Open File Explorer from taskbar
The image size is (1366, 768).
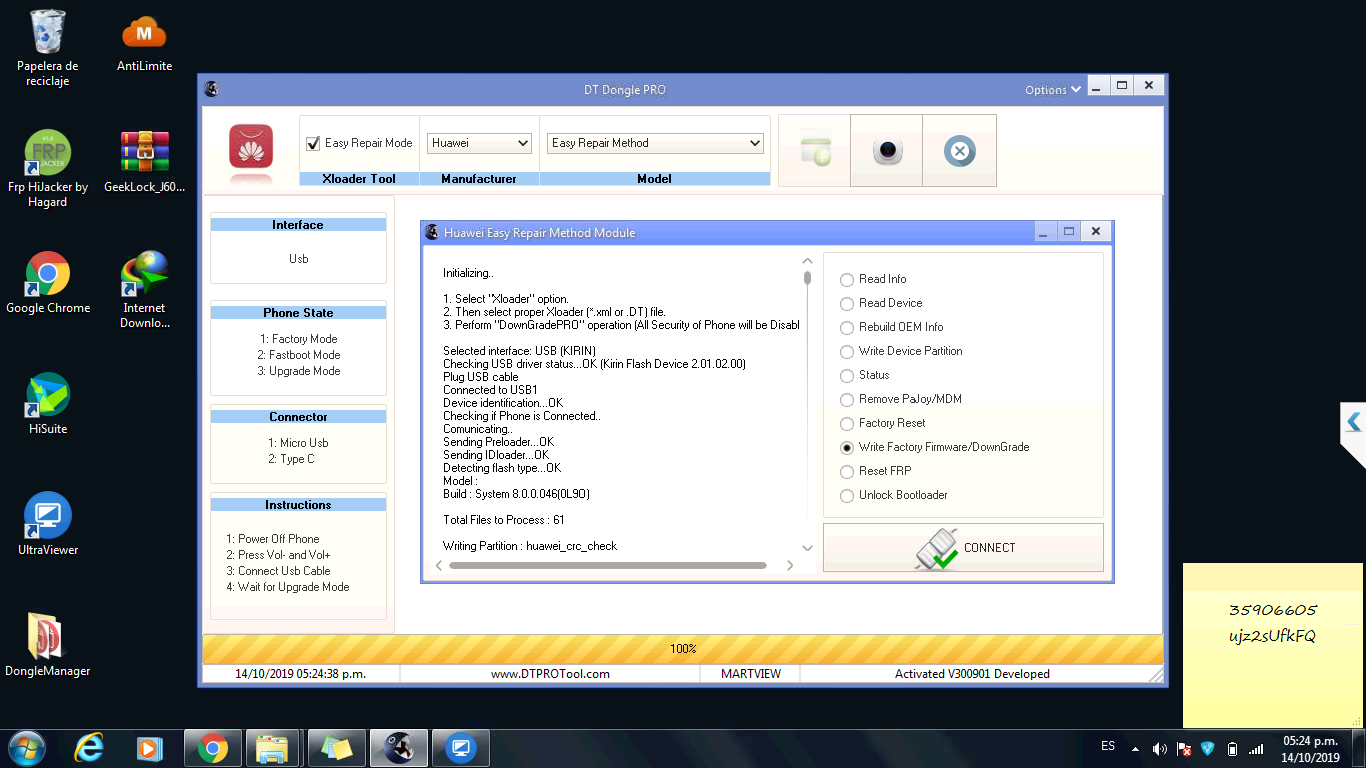pyautogui.click(x=272, y=747)
